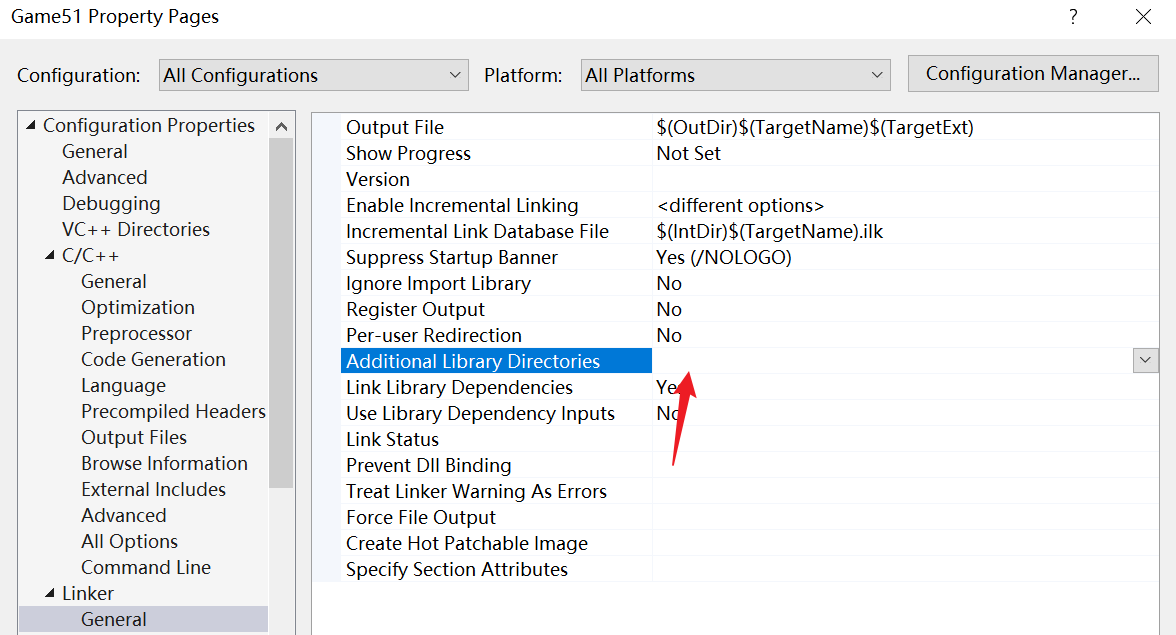The width and height of the screenshot is (1176, 635).
Task: Collapse the C/C++ tree node
Action: pyautogui.click(x=50, y=256)
